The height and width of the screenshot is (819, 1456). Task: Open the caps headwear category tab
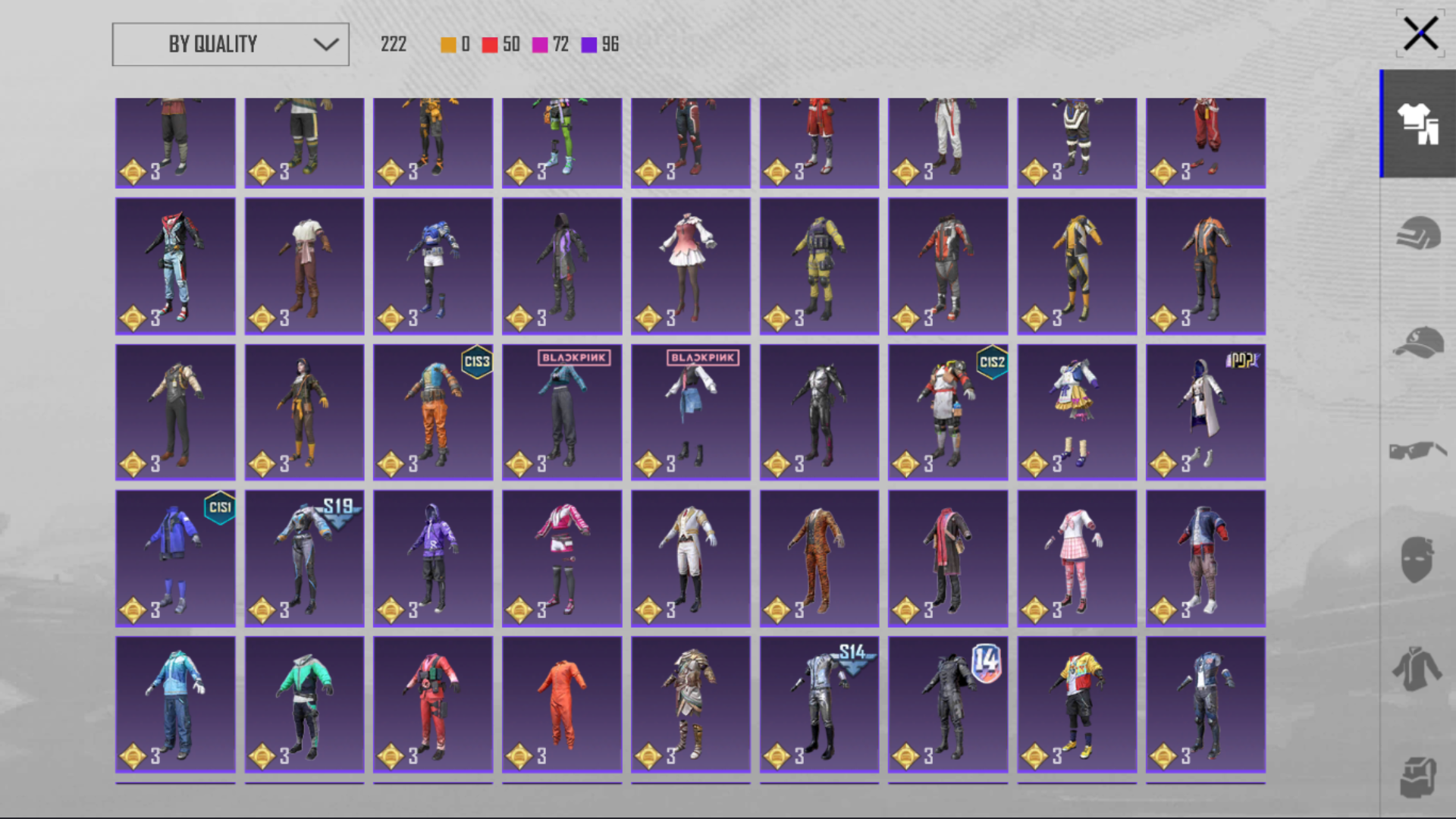click(1418, 342)
